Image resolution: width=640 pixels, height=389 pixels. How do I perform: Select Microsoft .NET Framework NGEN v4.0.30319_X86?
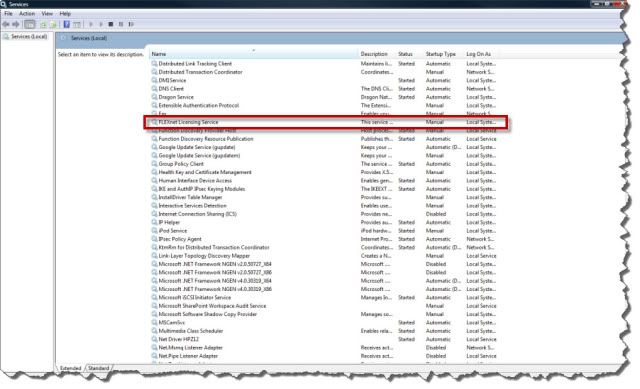coord(215,289)
